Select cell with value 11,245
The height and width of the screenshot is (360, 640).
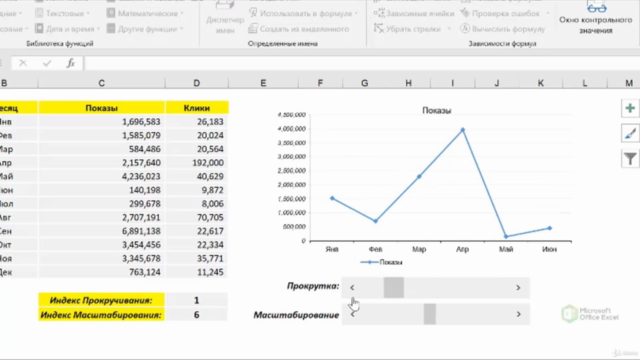pyautogui.click(x=197, y=272)
